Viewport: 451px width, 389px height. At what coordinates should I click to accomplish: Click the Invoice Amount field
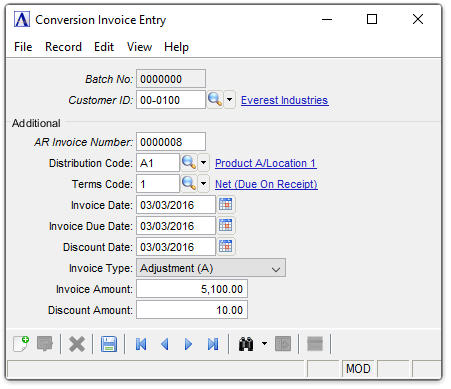(192, 289)
